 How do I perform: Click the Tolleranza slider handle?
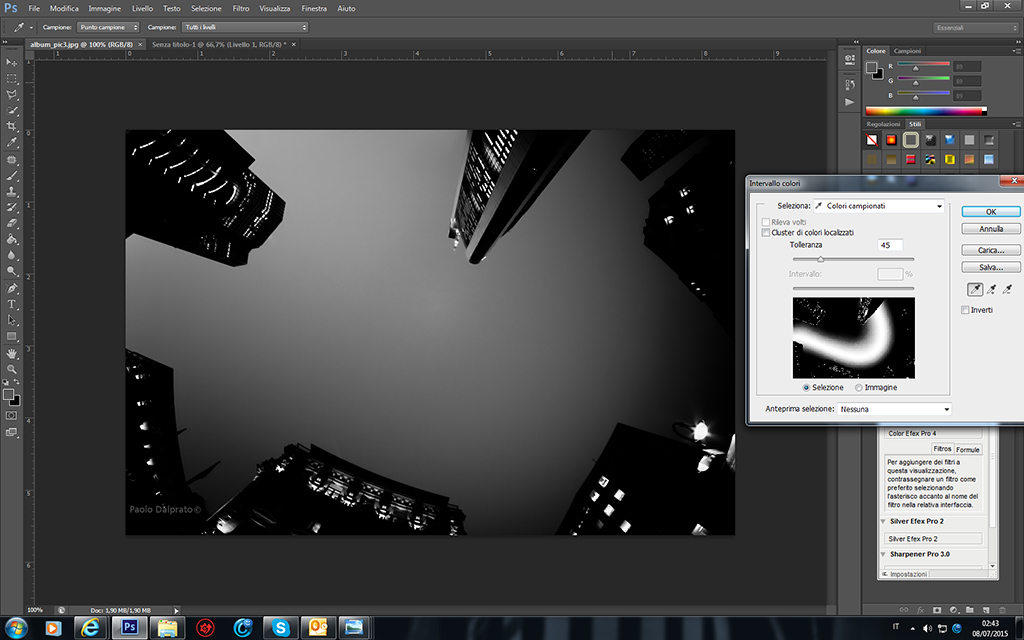pyautogui.click(x=821, y=259)
